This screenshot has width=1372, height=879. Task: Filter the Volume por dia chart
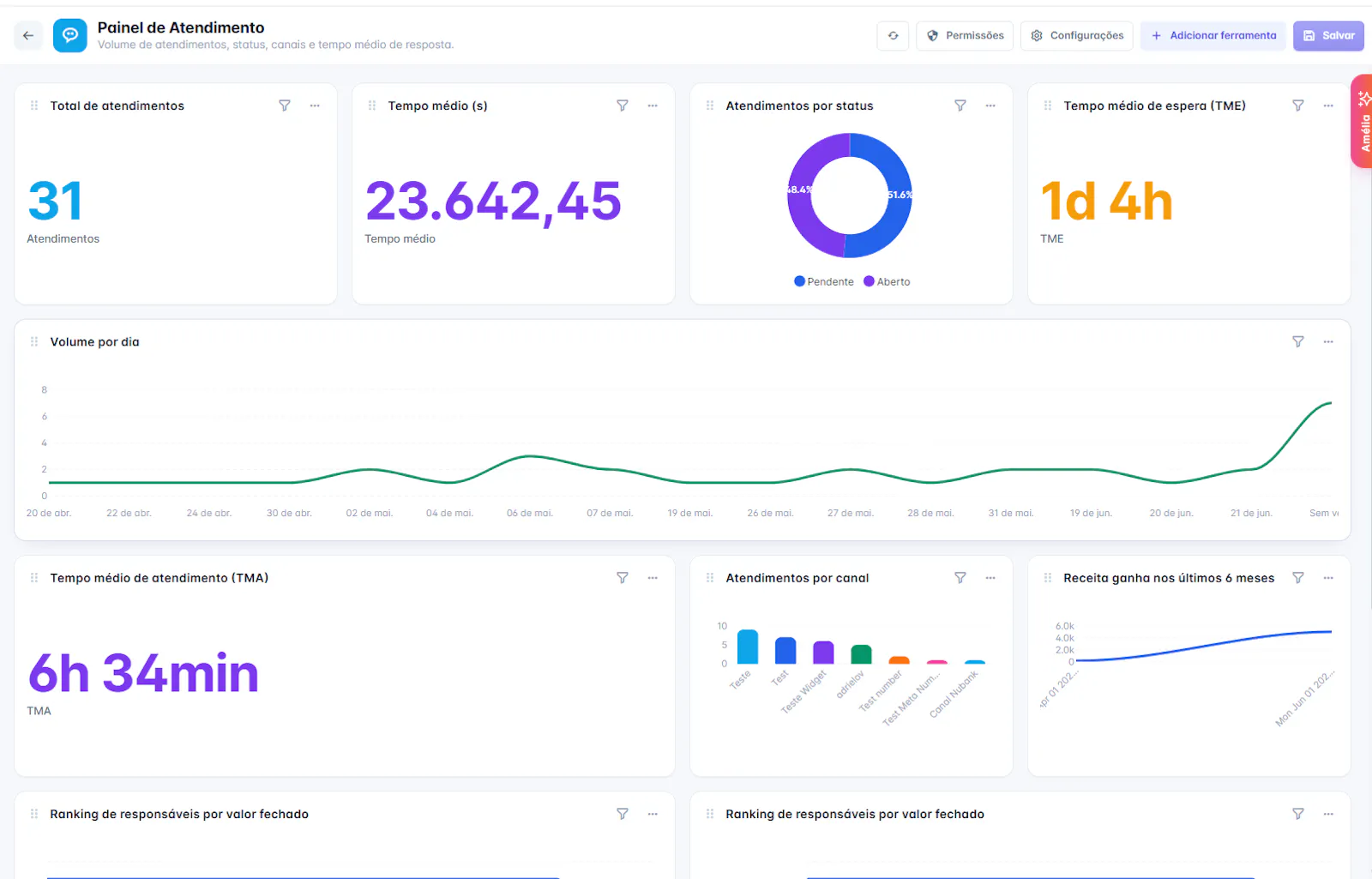(1298, 341)
